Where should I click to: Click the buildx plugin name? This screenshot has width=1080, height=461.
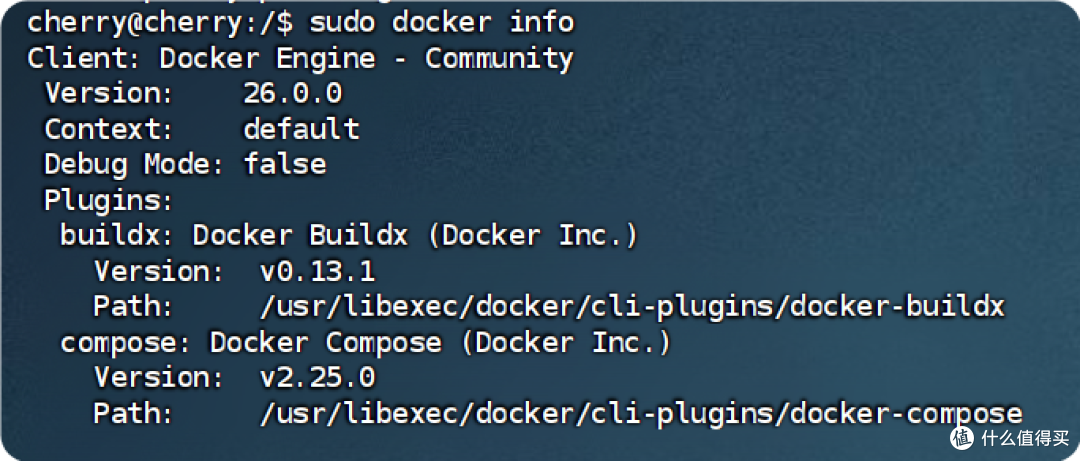coord(118,235)
